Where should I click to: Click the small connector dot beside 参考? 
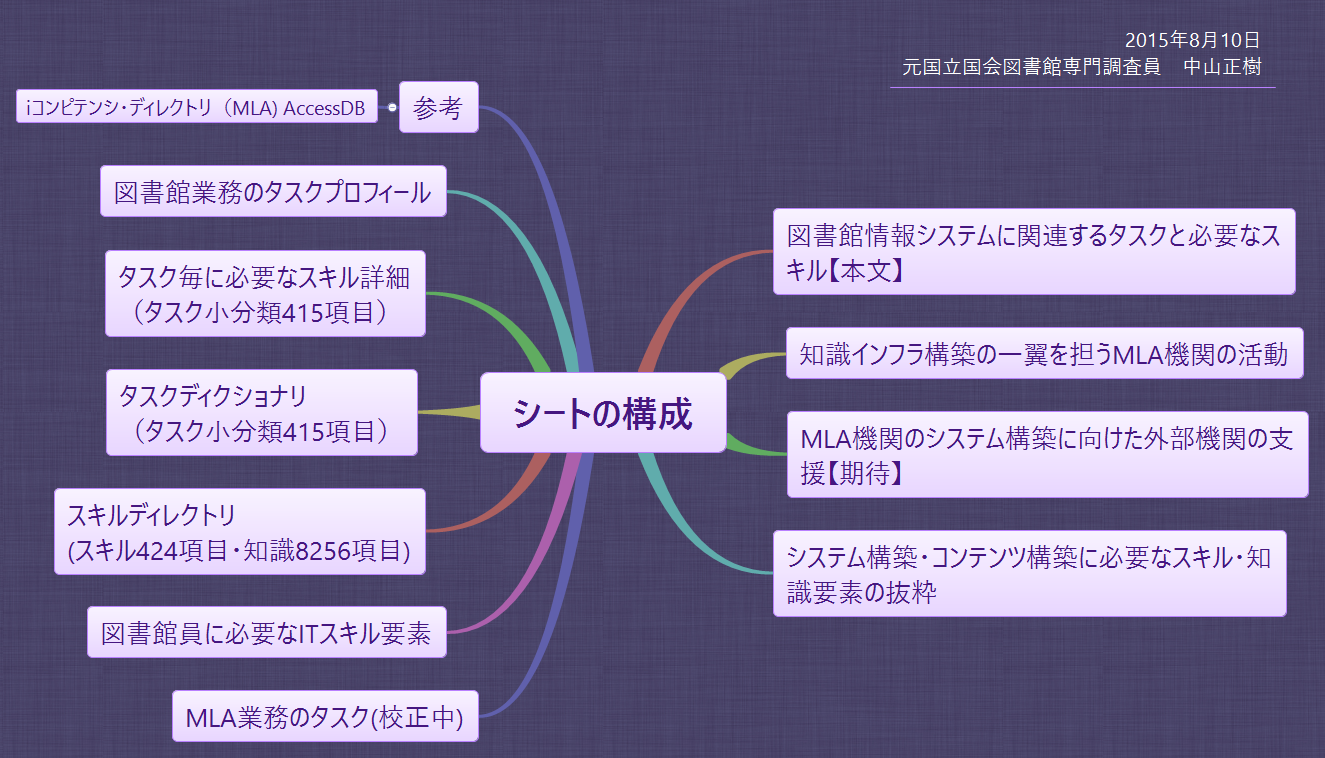(392, 104)
